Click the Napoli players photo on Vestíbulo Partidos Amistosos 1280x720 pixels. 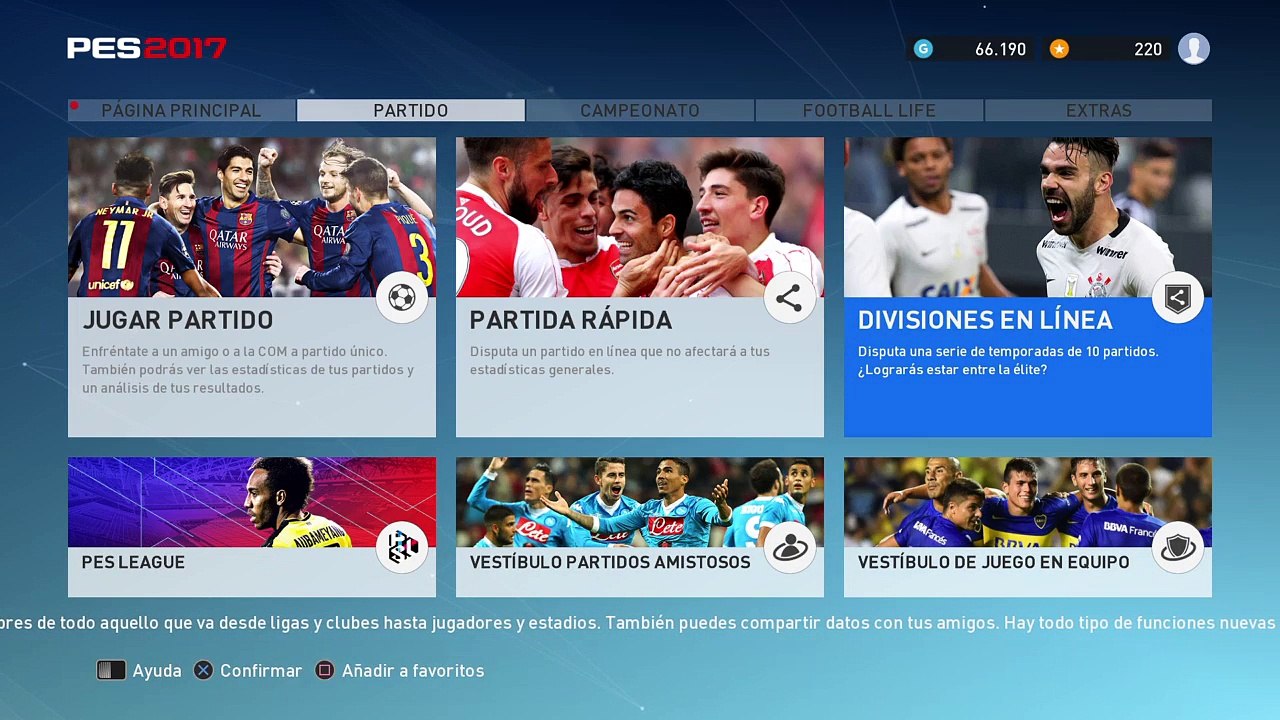[x=640, y=502]
